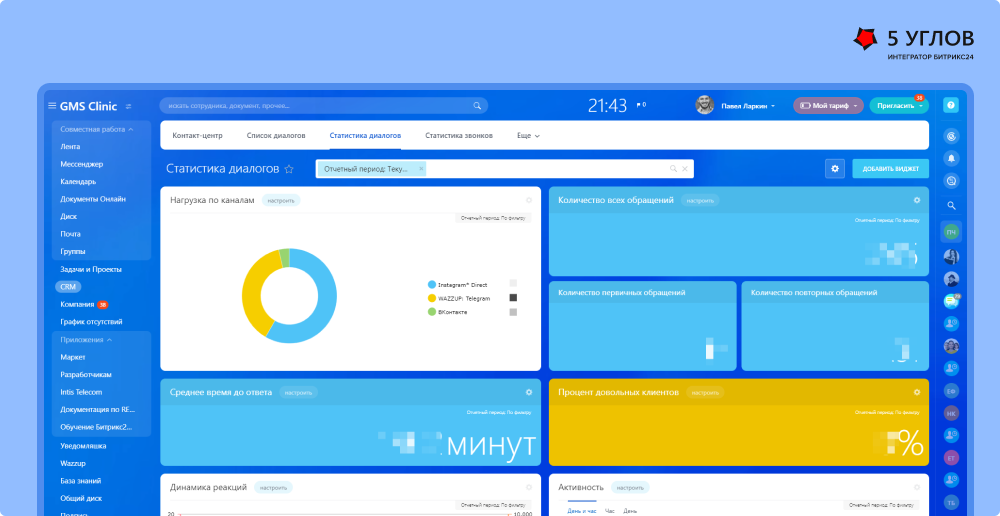This screenshot has width=1000, height=516.
Task: Click the magnifier icon in right sidebar
Action: pos(951,206)
